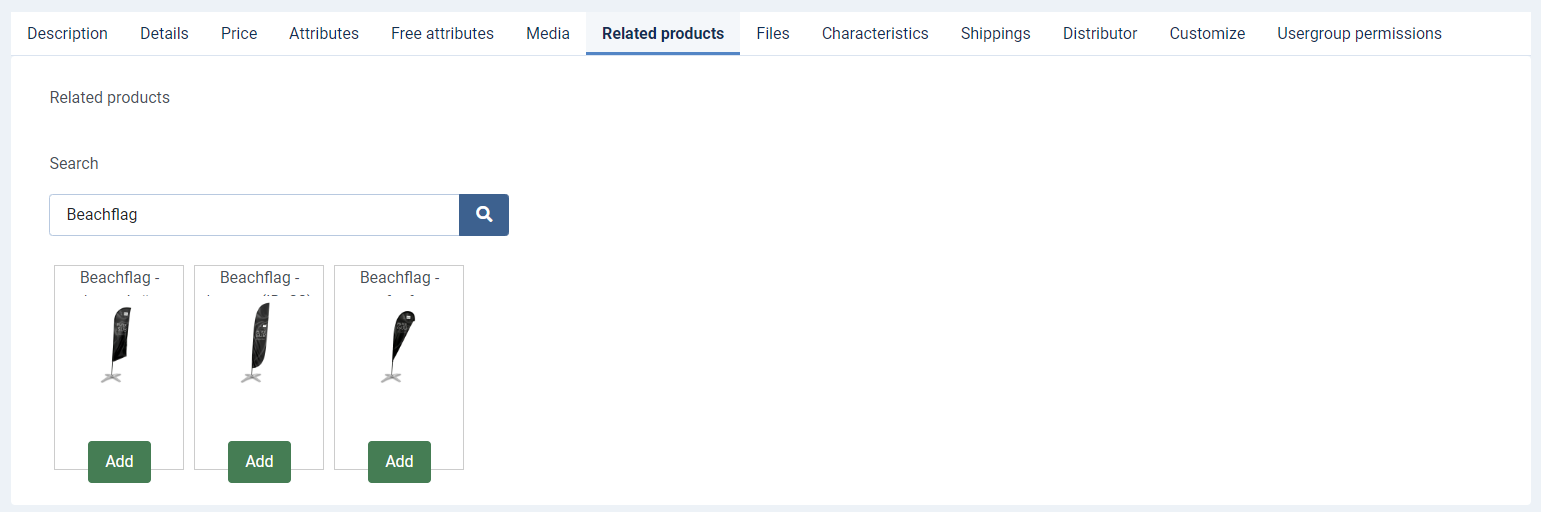The image size is (1541, 512).
Task: Open the Media tab
Action: click(548, 33)
